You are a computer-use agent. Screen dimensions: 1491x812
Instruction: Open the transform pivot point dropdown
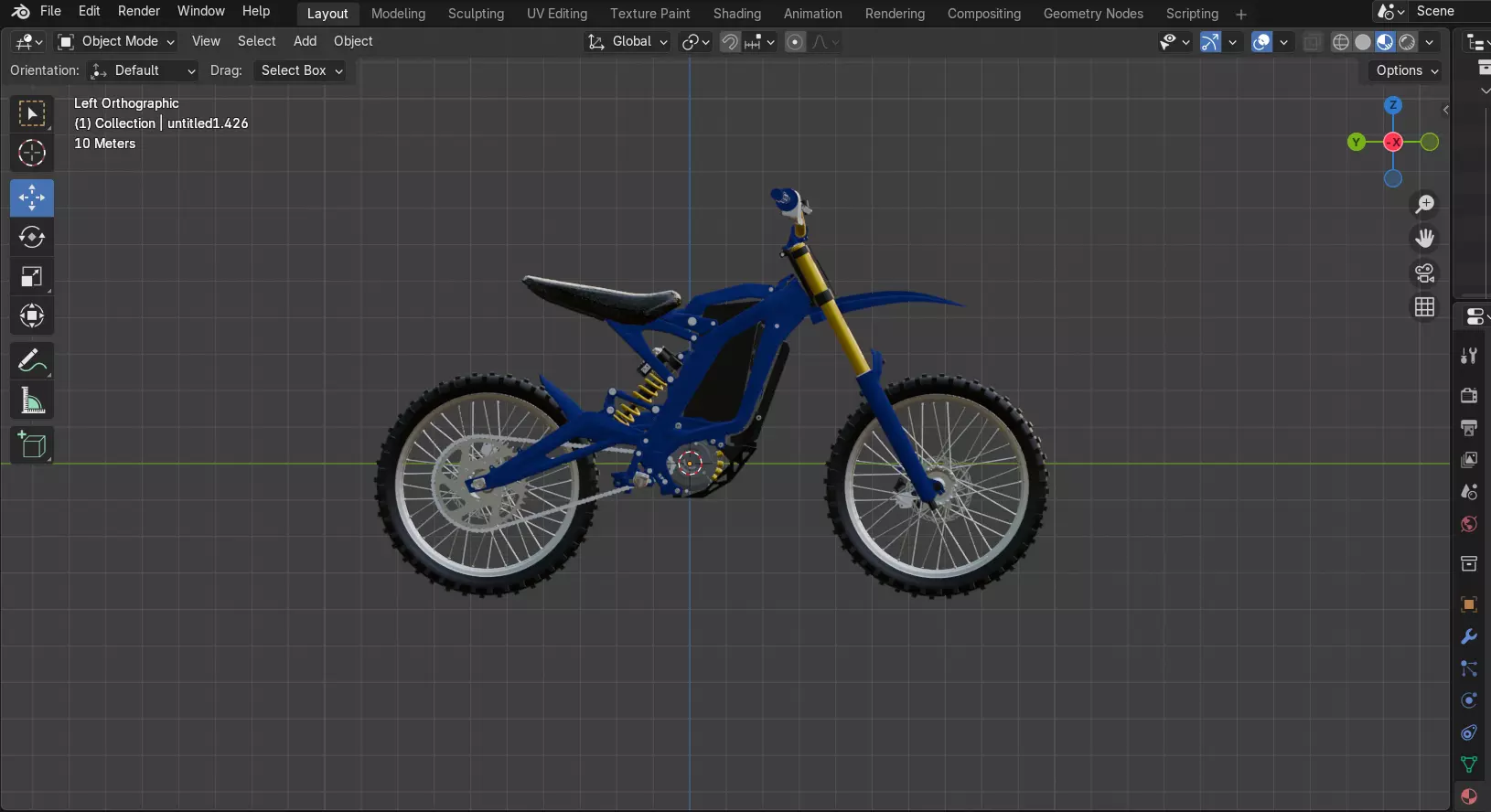click(695, 42)
